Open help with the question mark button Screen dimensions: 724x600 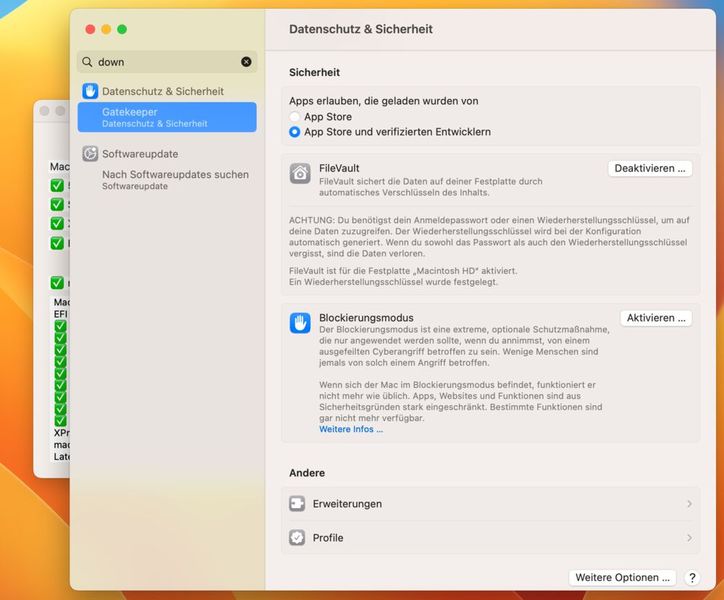coord(692,578)
